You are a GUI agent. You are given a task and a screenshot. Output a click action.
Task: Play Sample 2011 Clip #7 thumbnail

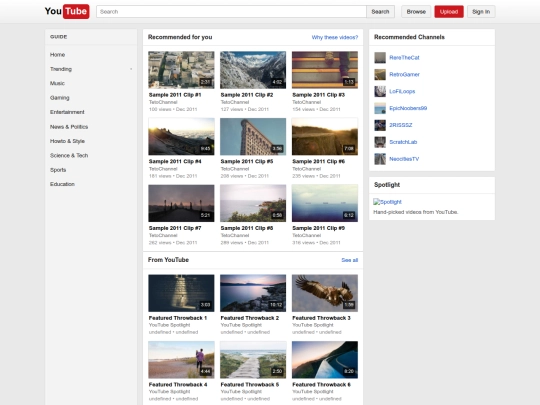pos(181,203)
